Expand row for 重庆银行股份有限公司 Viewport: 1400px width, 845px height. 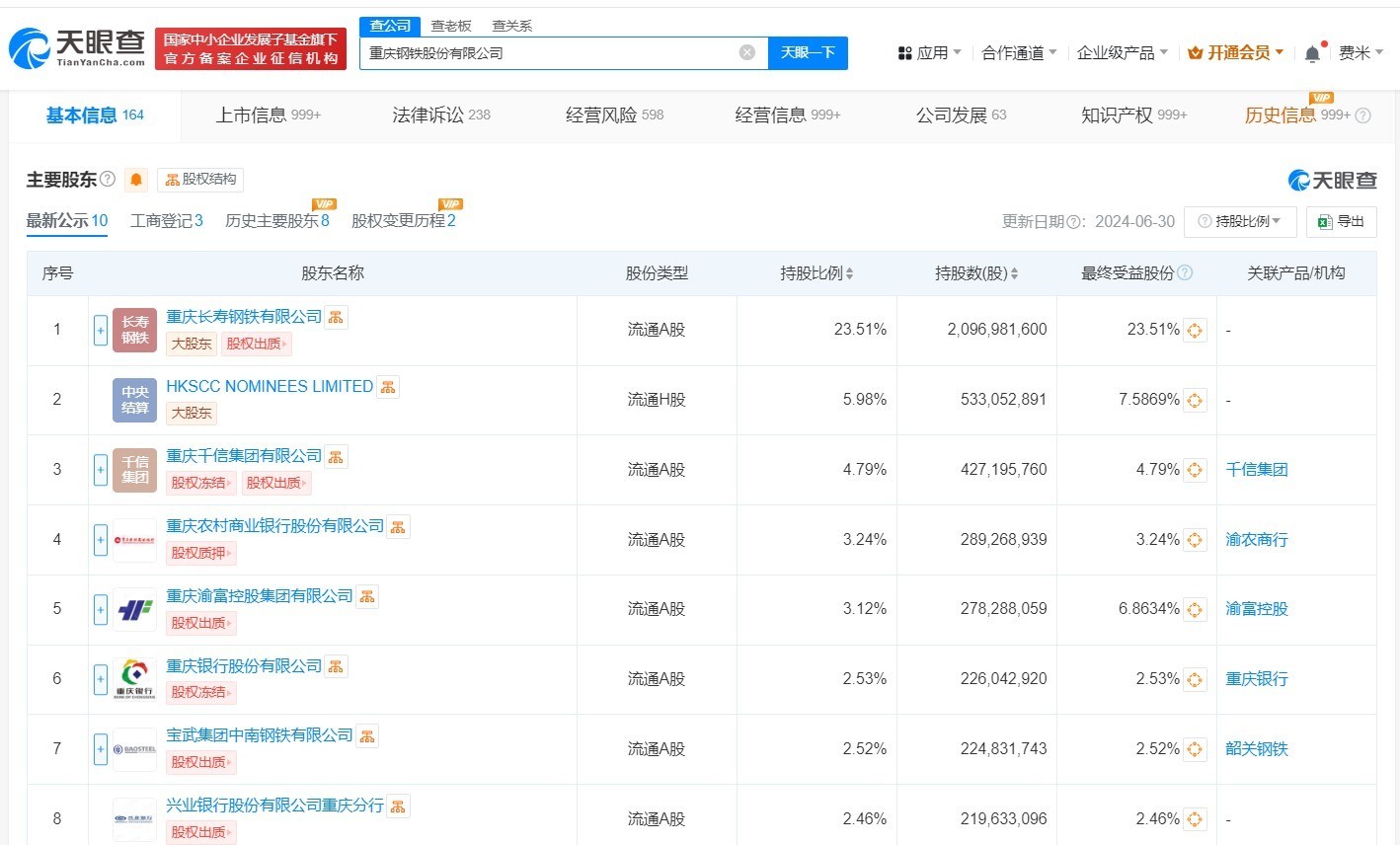click(x=101, y=679)
